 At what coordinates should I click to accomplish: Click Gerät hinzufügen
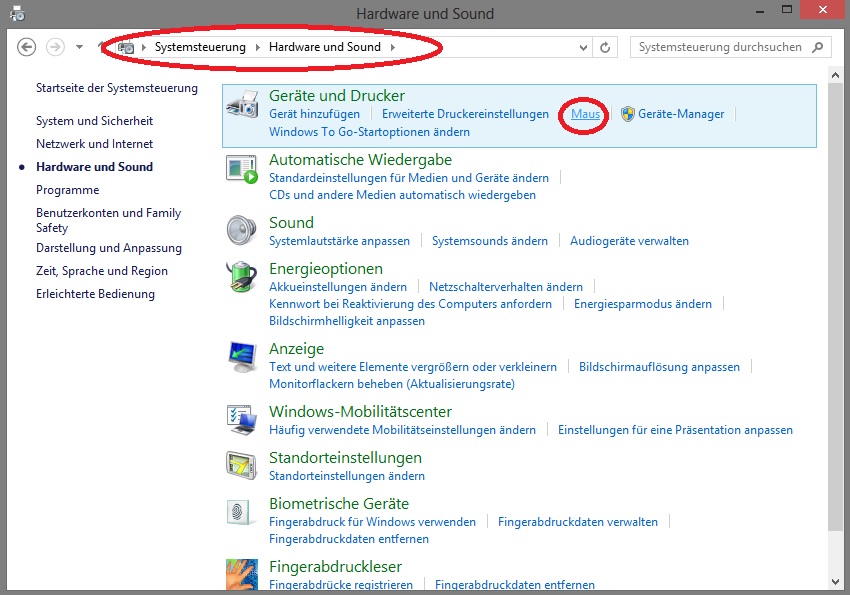click(314, 114)
